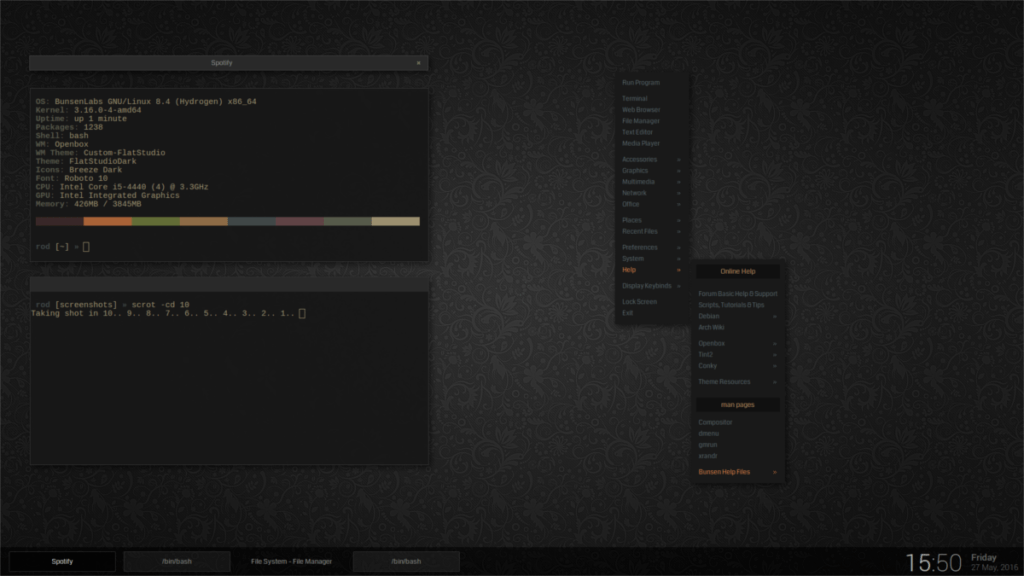Switch to Spotify via the taskbar

click(60, 561)
